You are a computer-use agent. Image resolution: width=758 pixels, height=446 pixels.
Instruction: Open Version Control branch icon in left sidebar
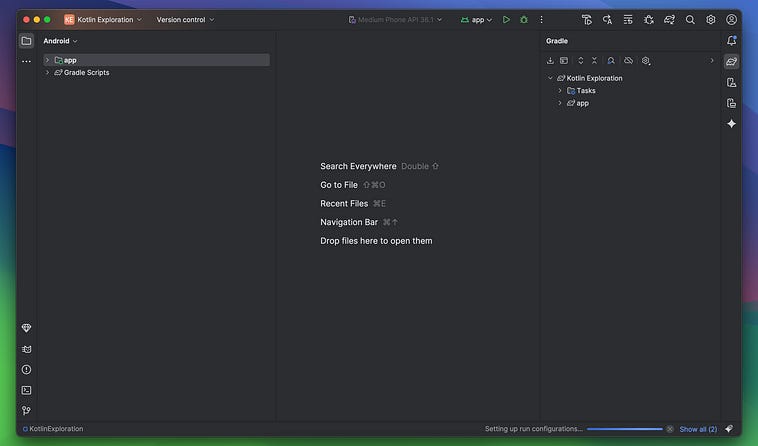26,410
